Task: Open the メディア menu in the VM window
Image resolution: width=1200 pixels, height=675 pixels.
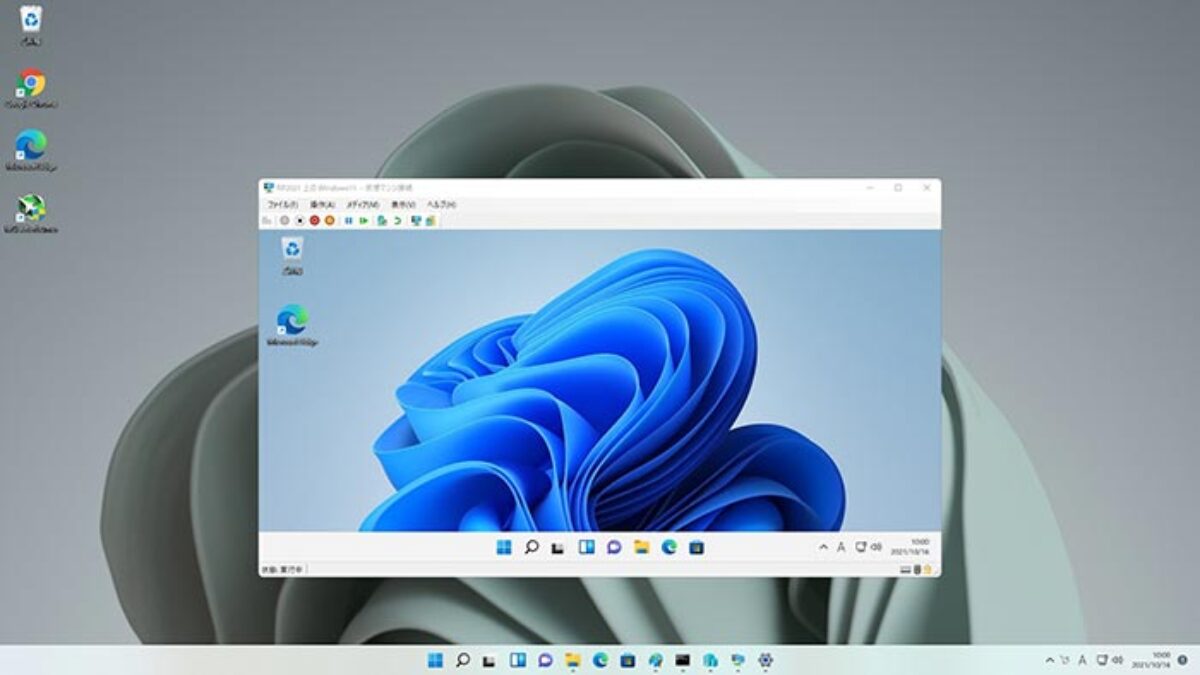Action: [x=362, y=204]
